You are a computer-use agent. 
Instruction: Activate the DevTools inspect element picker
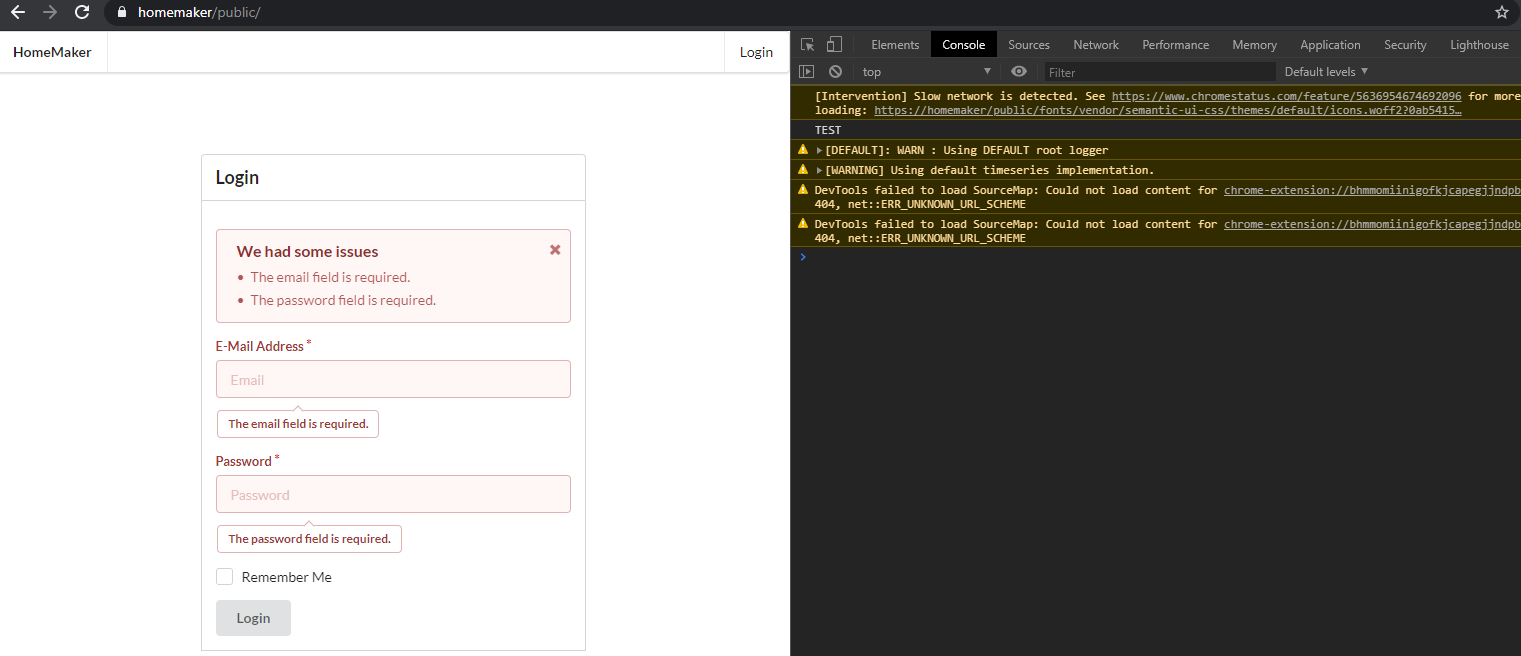pyautogui.click(x=808, y=44)
